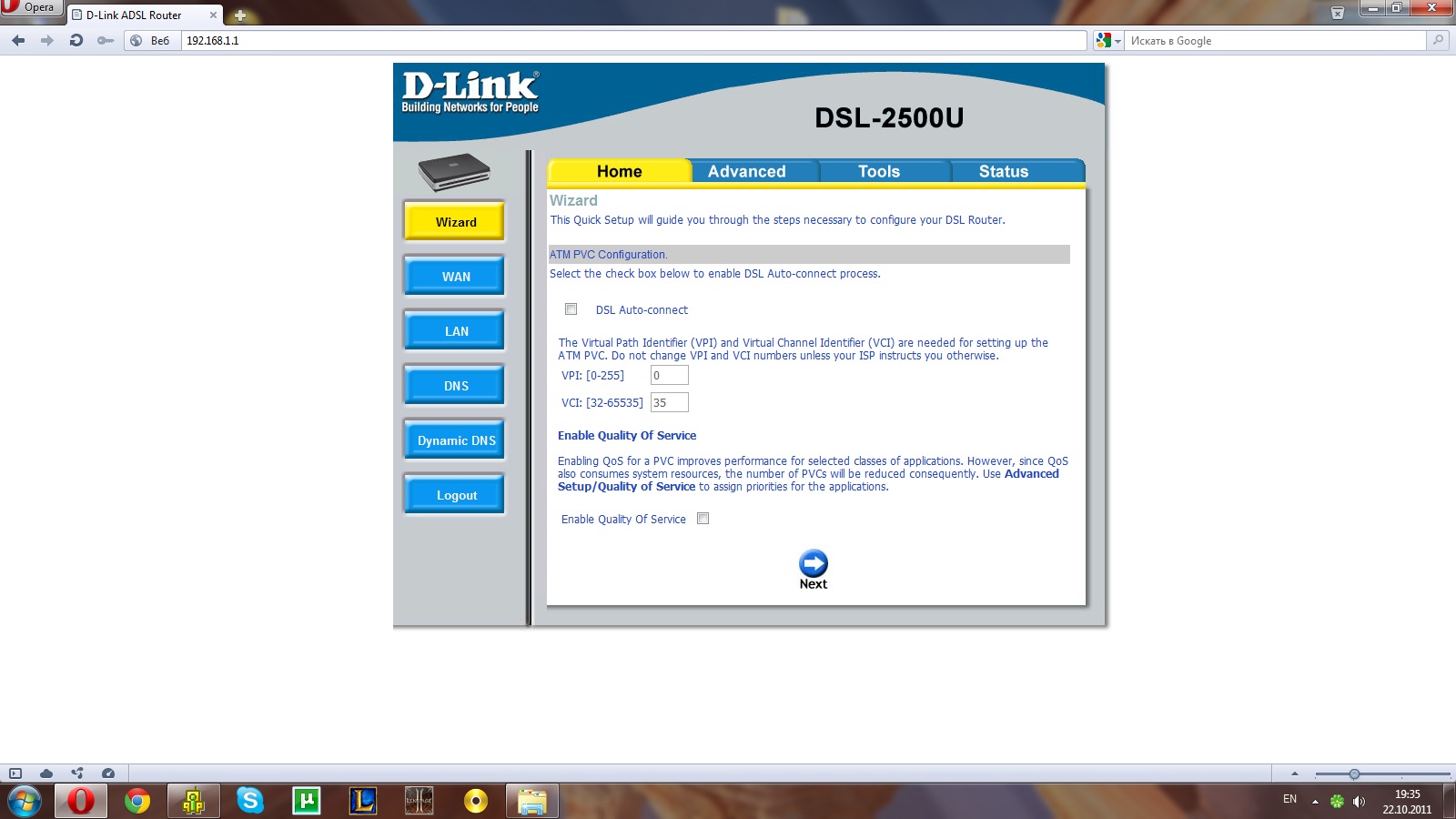This screenshot has width=1456, height=819.
Task: Focus the address field showing 192.168.1.1
Action: (634, 41)
